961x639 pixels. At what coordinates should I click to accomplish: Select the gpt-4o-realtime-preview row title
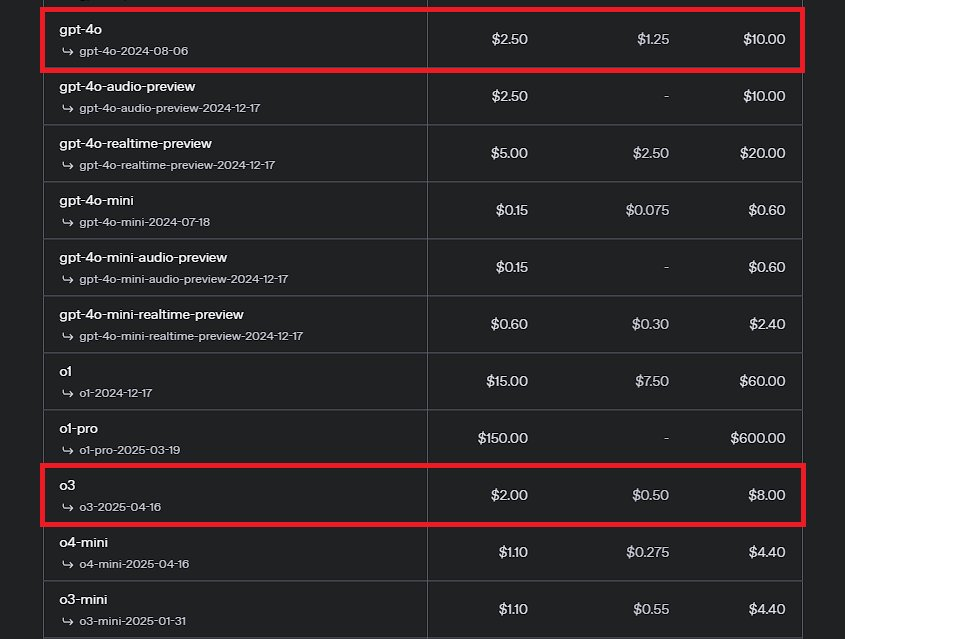click(135, 143)
